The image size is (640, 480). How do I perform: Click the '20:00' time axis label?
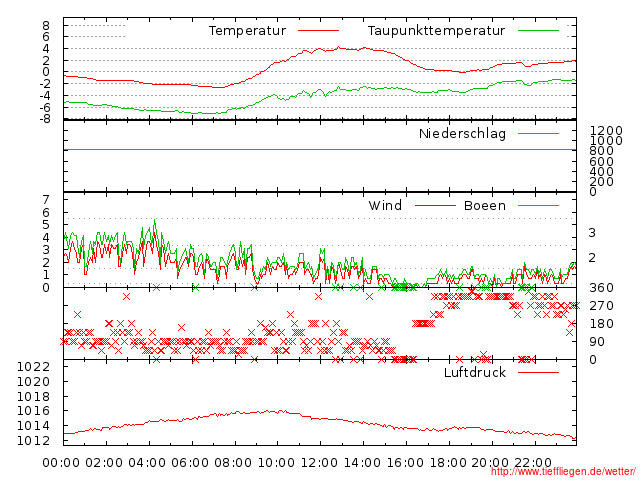pyautogui.click(x=491, y=463)
